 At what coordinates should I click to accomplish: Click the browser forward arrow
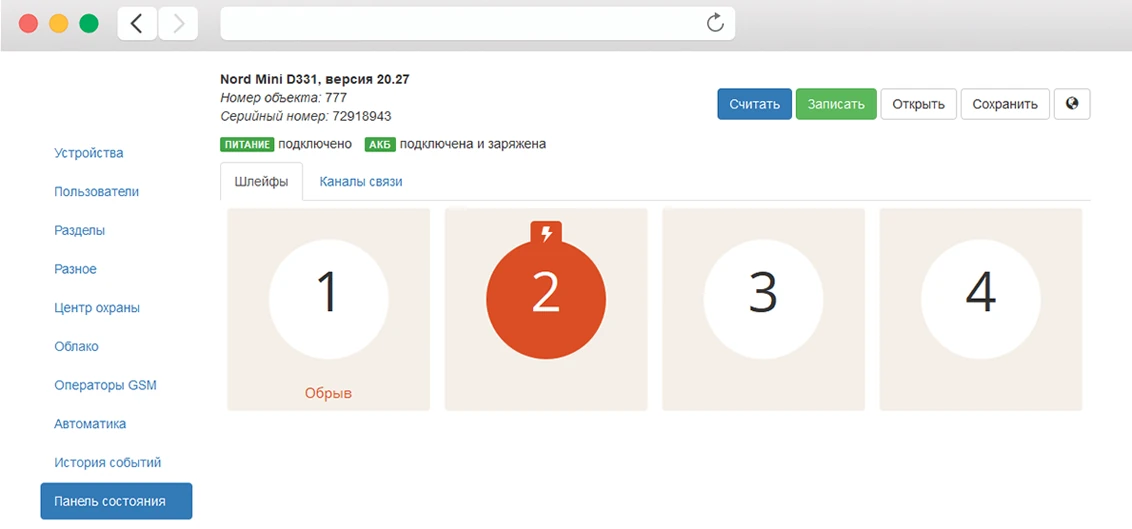point(178,24)
